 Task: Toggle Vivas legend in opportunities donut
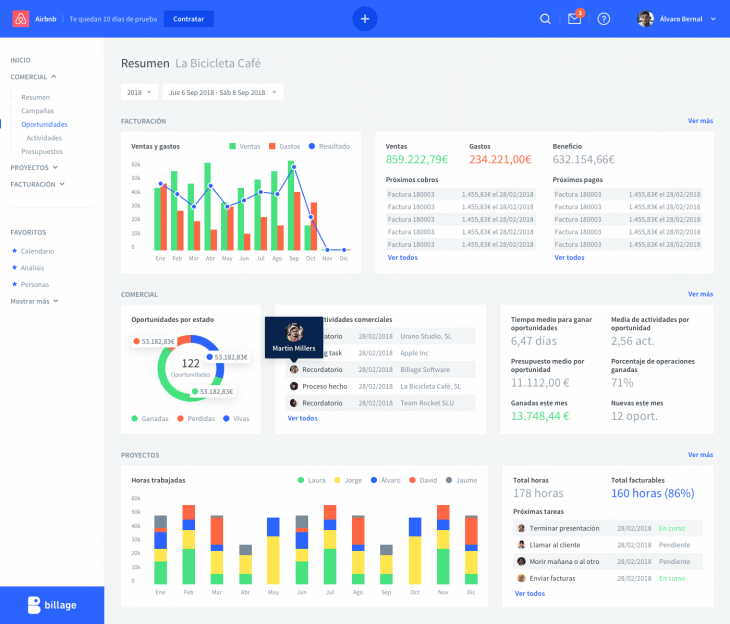pos(236,419)
